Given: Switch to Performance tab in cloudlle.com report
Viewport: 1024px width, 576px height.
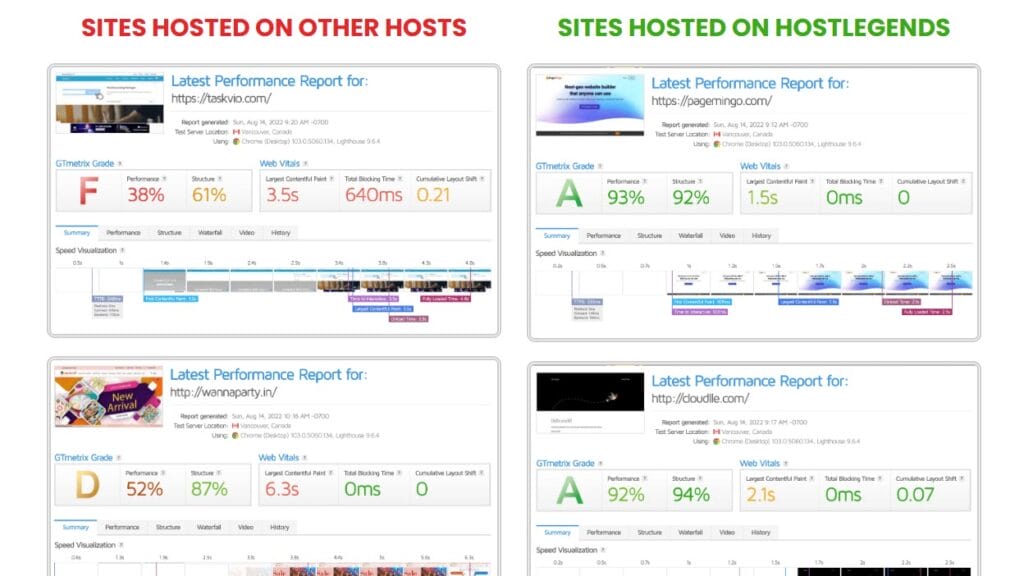Looking at the screenshot, I should coord(603,533).
